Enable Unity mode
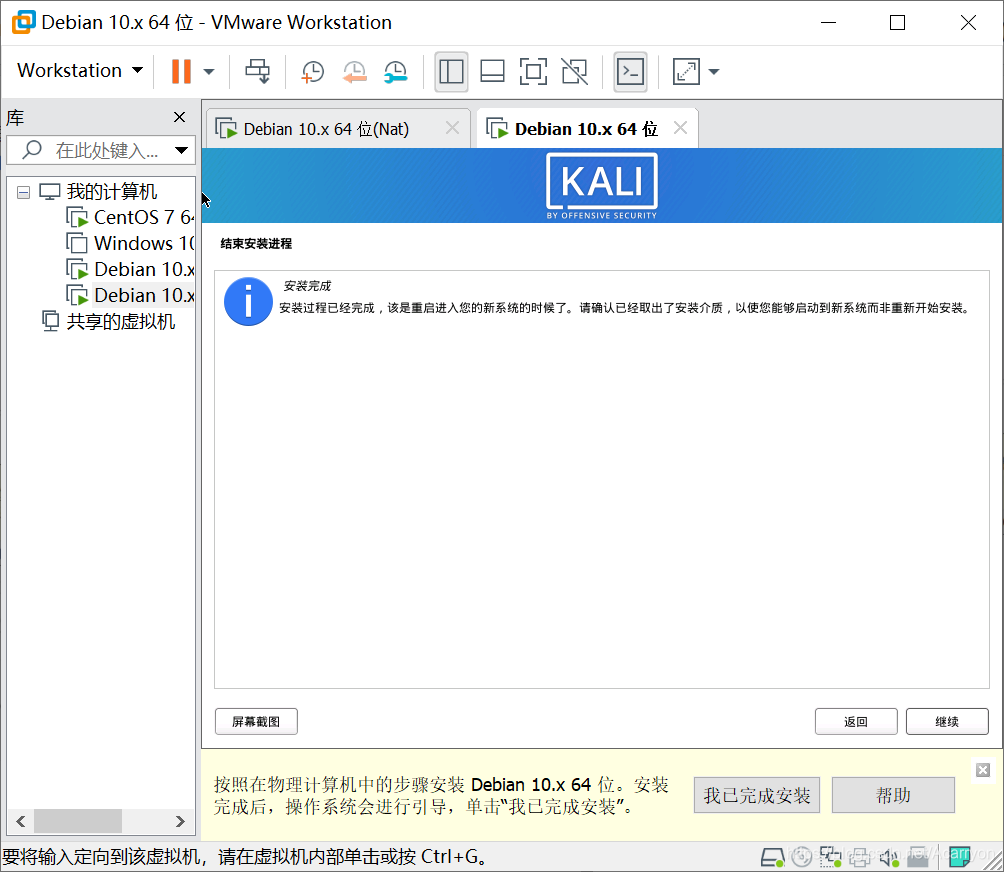This screenshot has height=872, width=1004. click(x=574, y=71)
